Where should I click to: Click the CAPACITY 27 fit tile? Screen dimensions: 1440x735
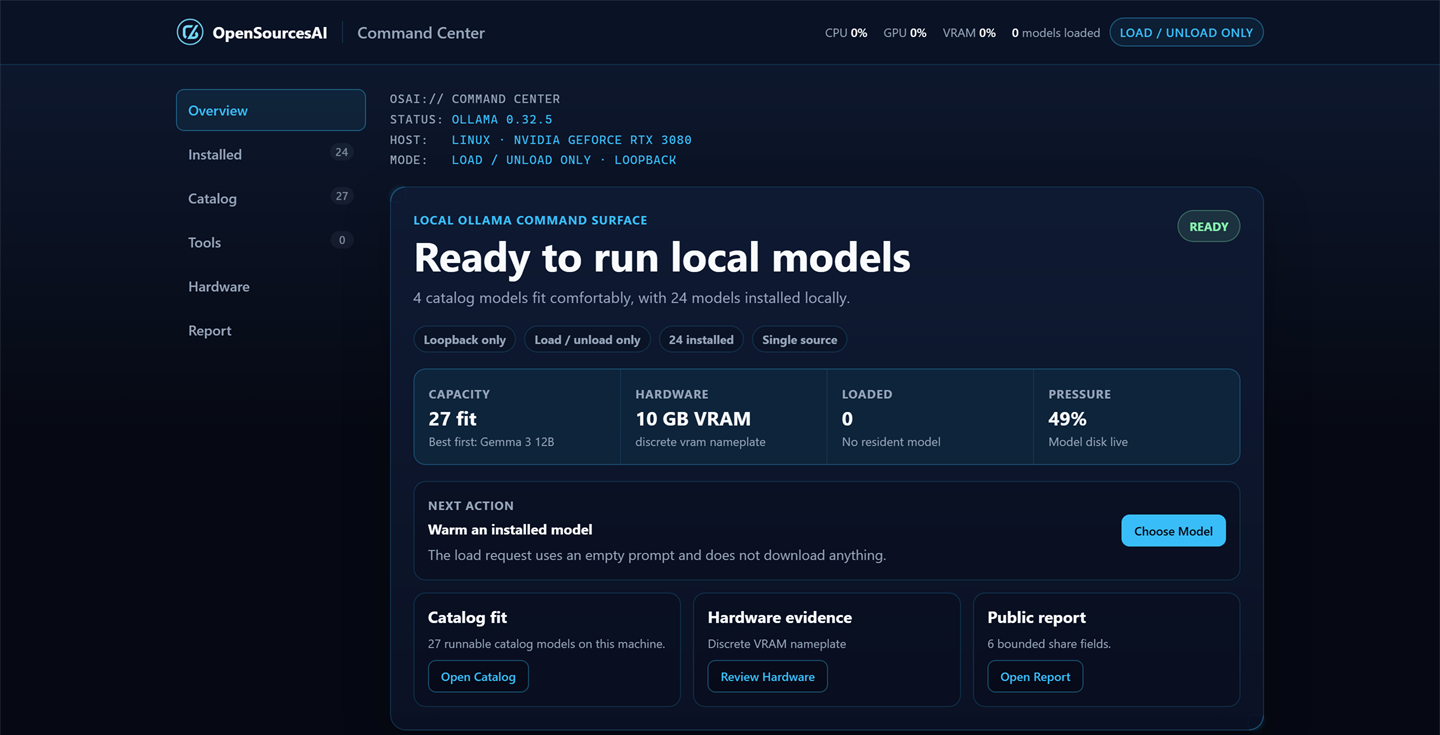pyautogui.click(x=517, y=417)
